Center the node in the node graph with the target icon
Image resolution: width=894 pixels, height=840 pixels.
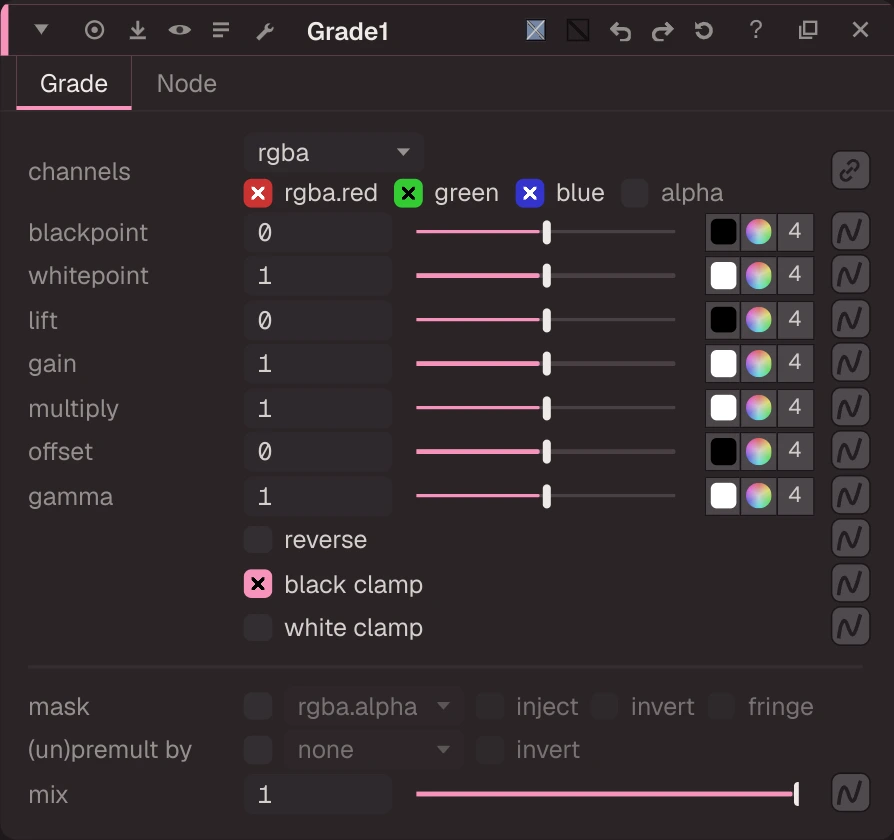click(95, 30)
